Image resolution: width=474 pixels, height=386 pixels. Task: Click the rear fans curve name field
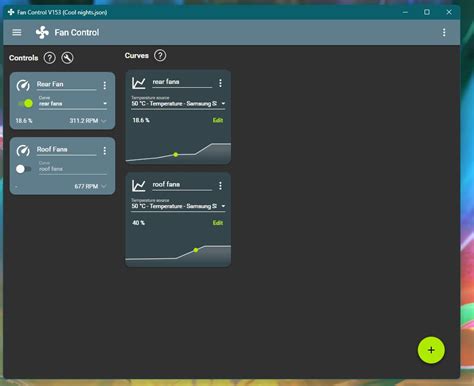click(x=182, y=82)
